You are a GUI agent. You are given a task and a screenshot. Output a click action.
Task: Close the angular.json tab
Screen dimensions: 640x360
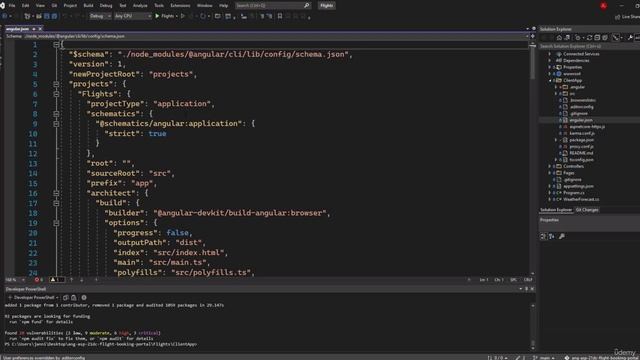click(40, 29)
